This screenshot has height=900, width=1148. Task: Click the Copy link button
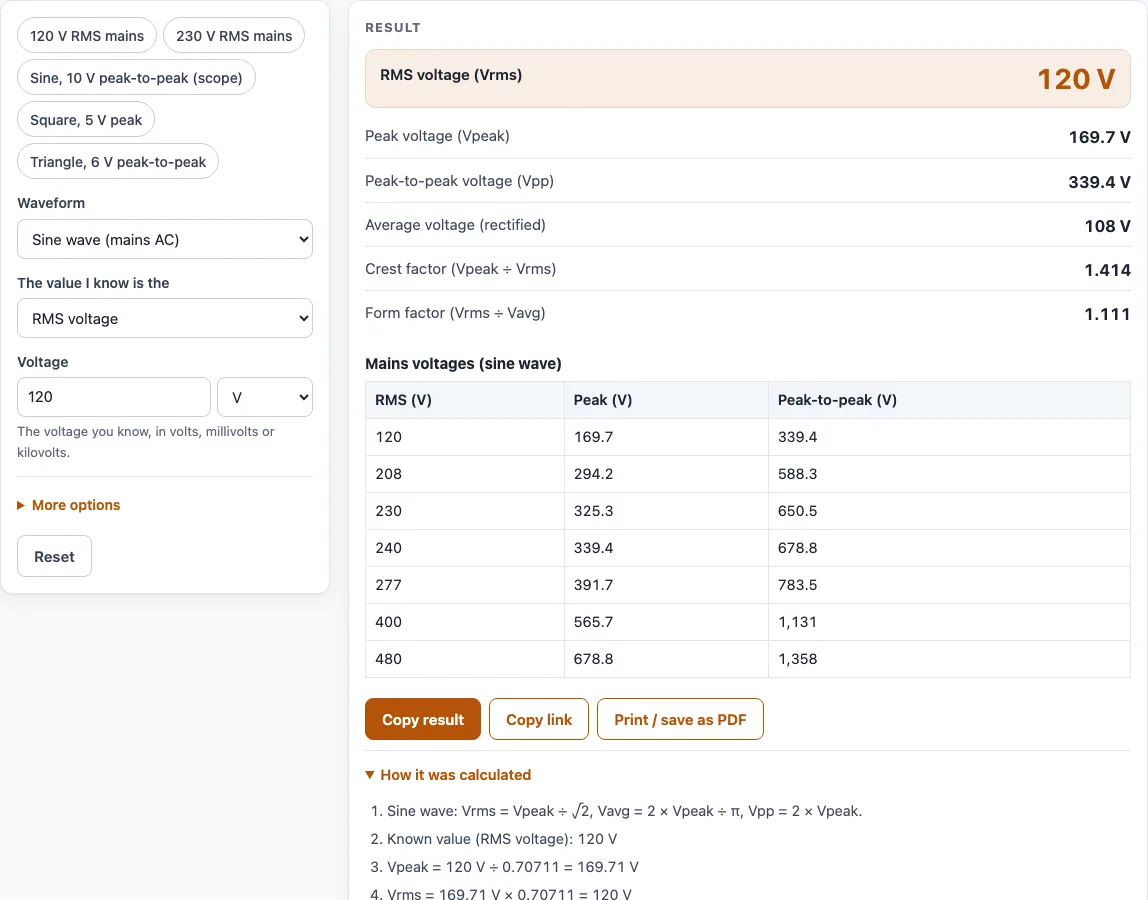(539, 720)
